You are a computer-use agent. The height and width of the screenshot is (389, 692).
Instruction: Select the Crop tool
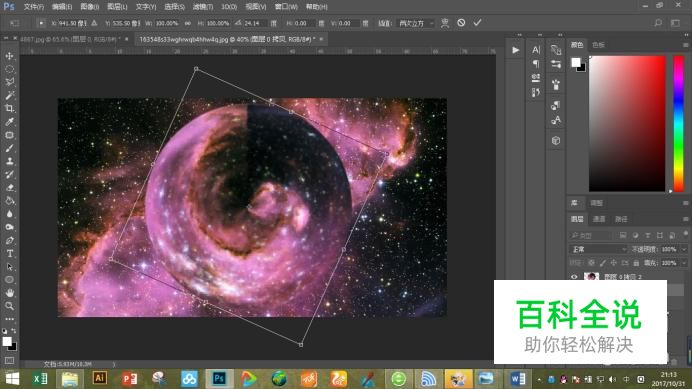point(9,109)
